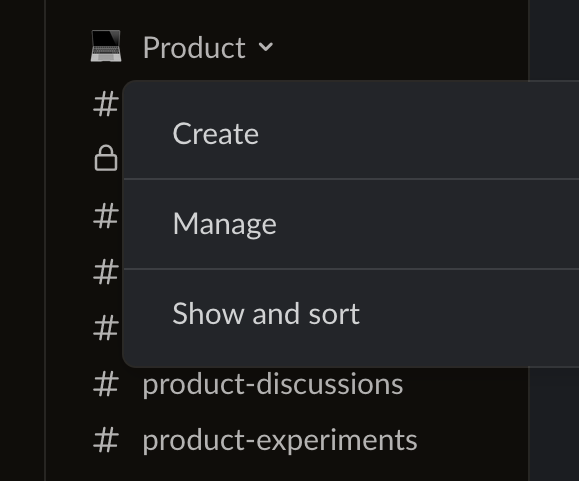This screenshot has height=481, width=579.
Task: Choose Manage from the section menu
Action: coord(351,224)
